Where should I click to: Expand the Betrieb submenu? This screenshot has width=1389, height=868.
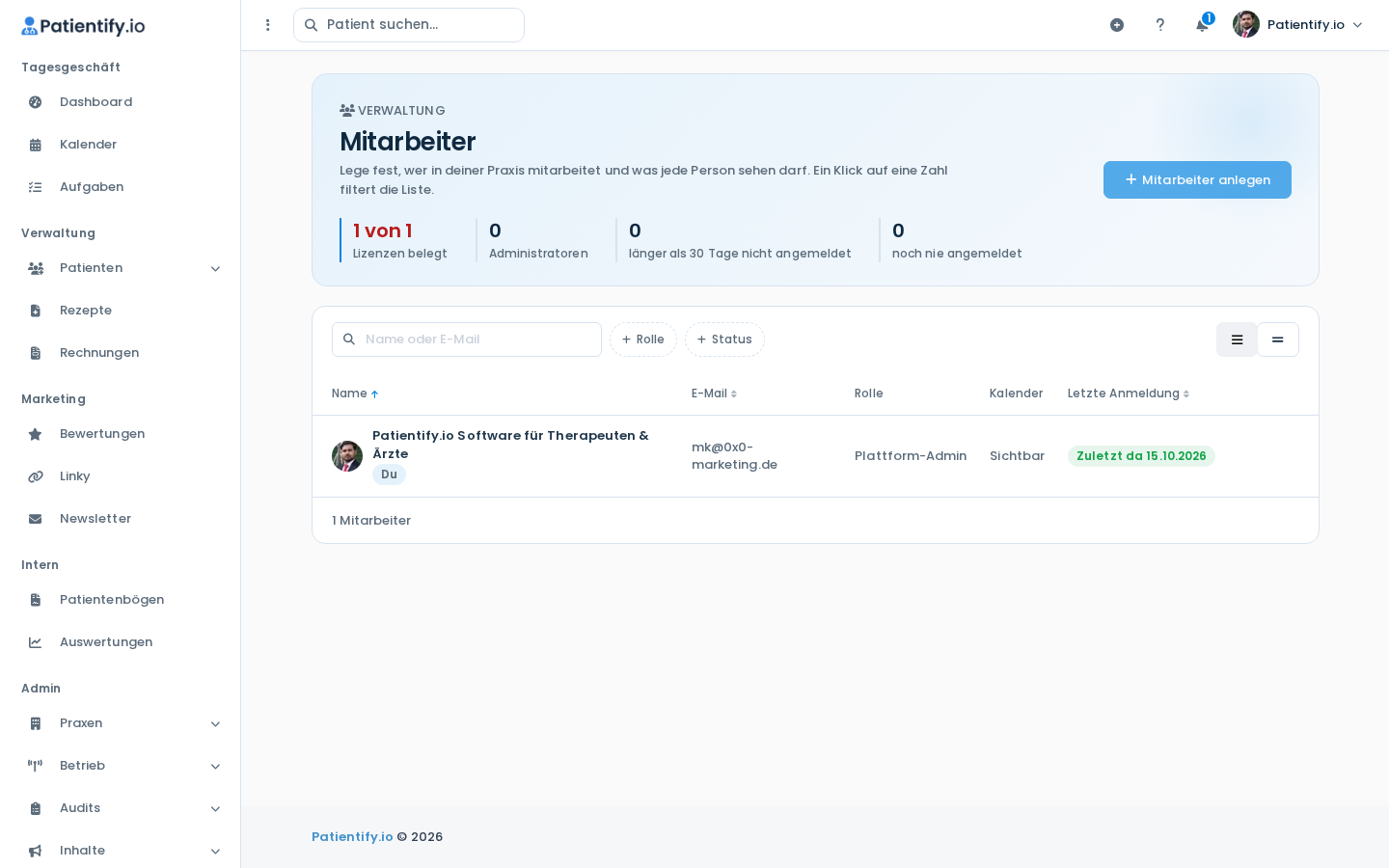point(215,767)
